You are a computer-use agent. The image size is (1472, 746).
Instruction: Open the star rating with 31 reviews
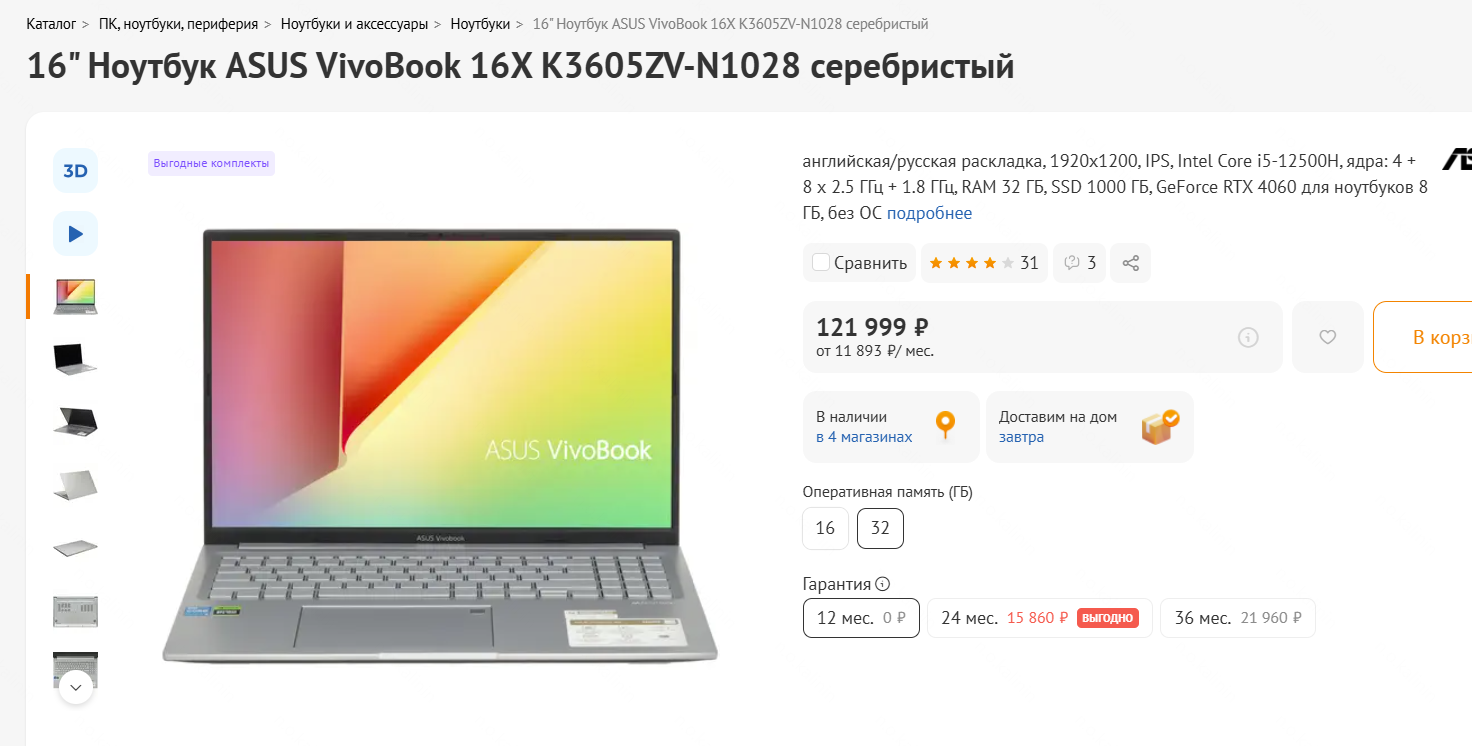(x=984, y=263)
